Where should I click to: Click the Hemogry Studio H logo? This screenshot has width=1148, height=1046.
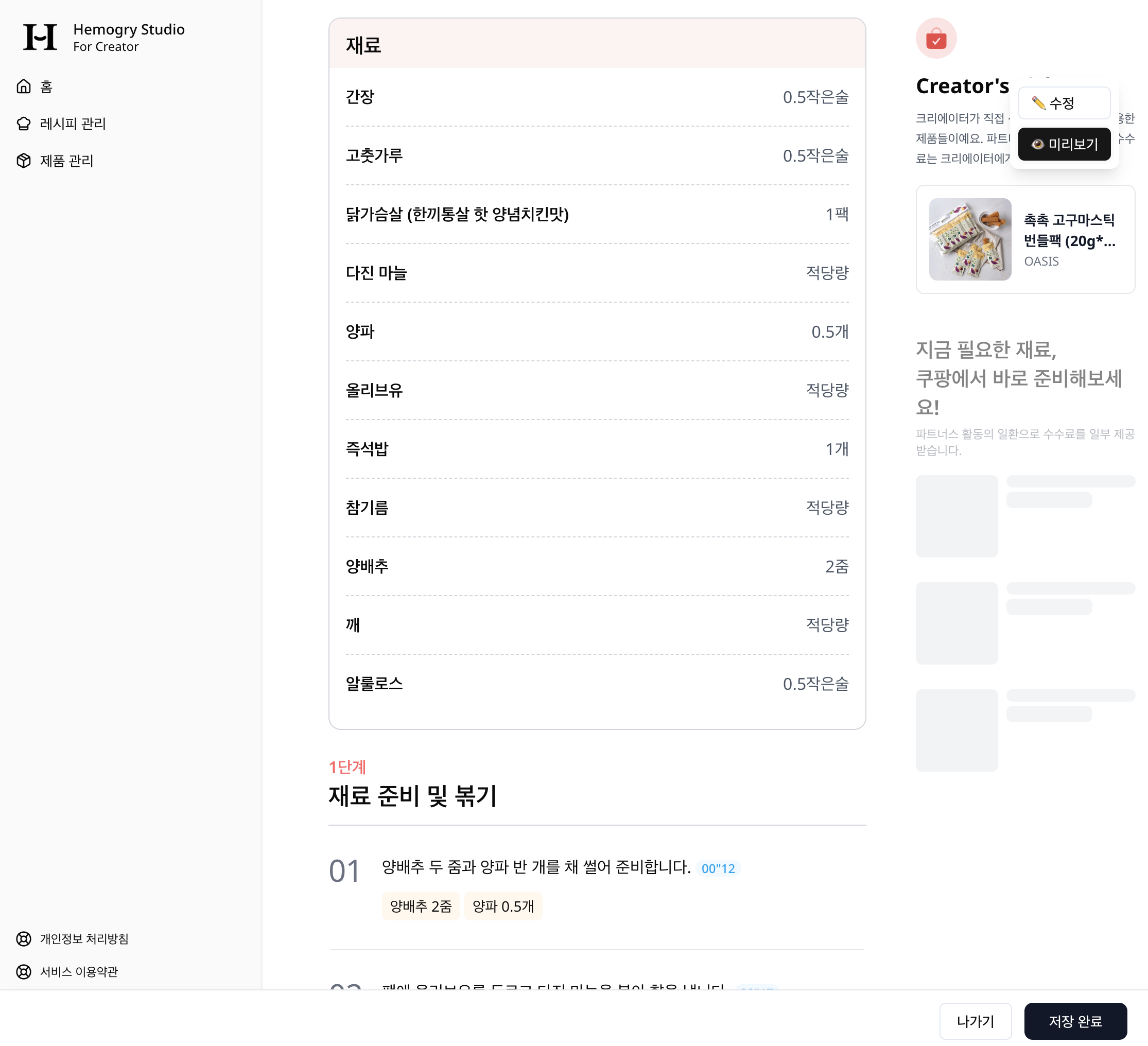tap(40, 37)
